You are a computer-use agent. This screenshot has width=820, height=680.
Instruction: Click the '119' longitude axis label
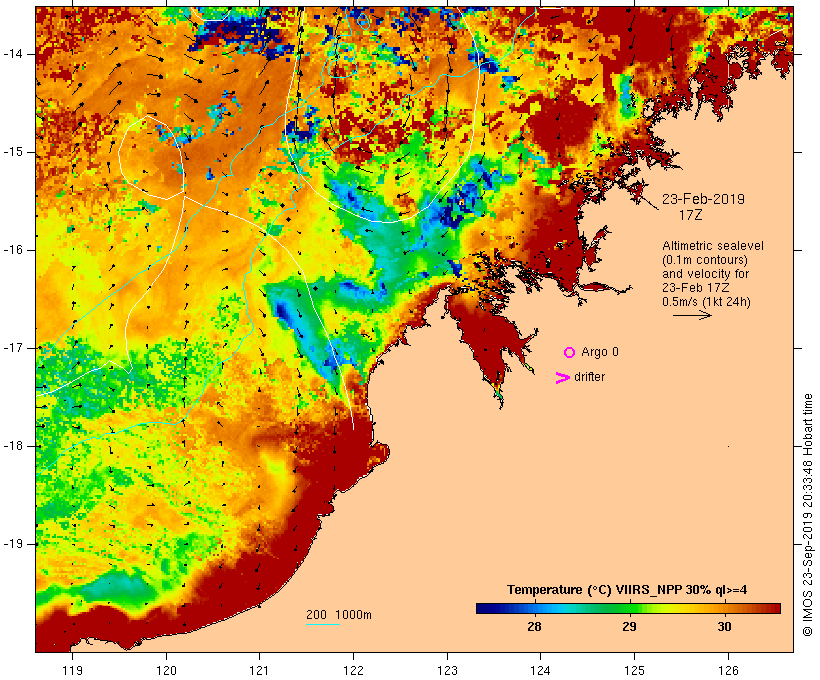click(72, 671)
